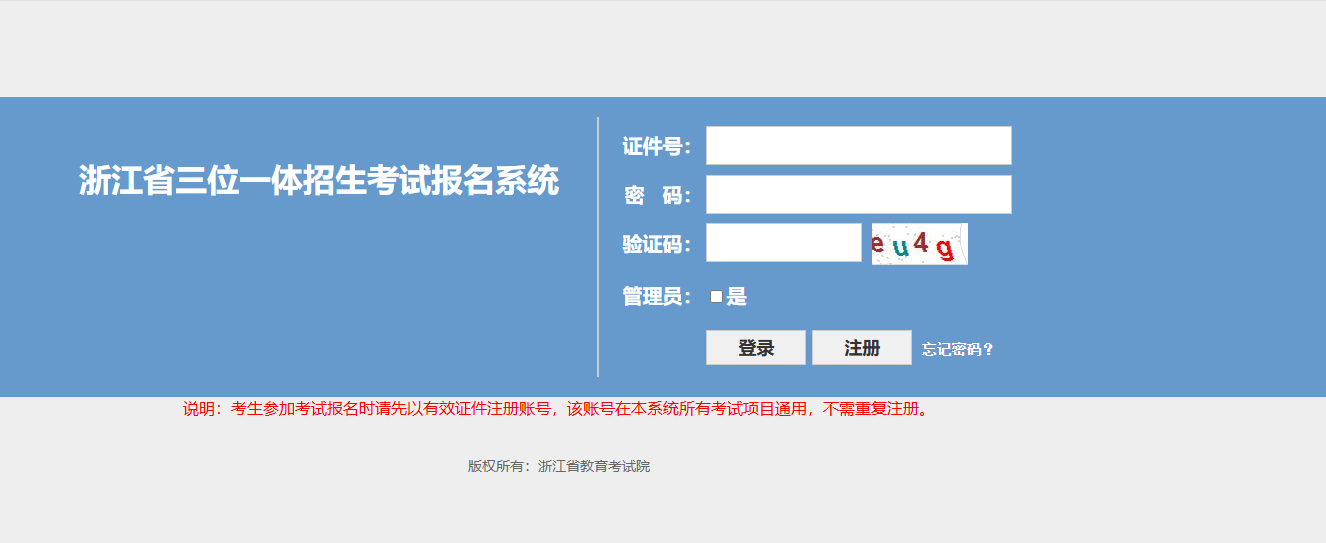
Task: Click the 浙江省三位一体招生考试报名系统 title
Action: coord(319,181)
